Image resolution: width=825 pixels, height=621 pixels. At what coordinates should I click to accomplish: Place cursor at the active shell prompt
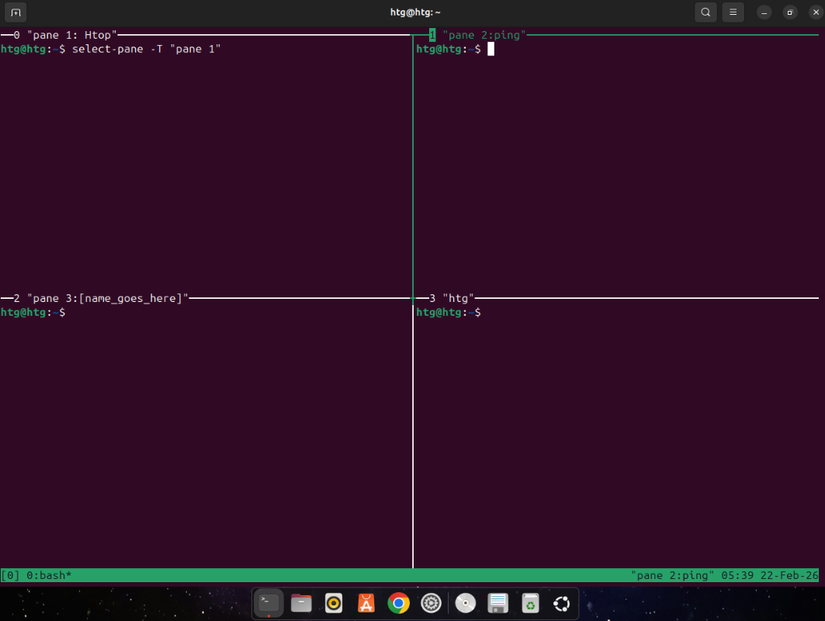point(491,48)
